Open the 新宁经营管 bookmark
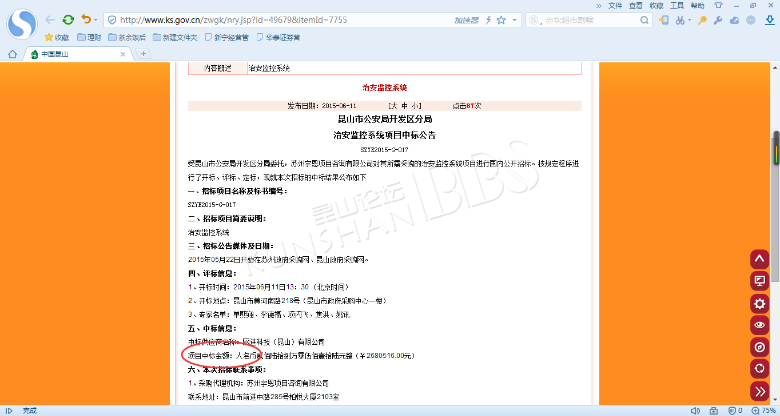The width and height of the screenshot is (780, 416). (227, 37)
